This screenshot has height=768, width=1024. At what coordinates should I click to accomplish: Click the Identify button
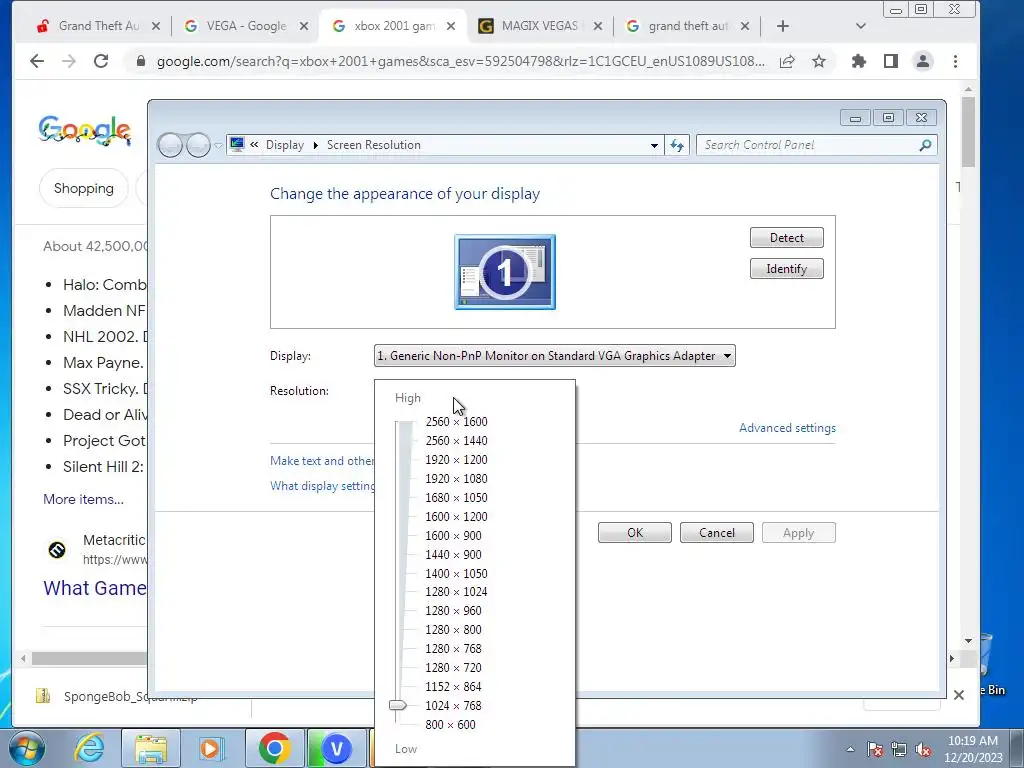(x=786, y=268)
